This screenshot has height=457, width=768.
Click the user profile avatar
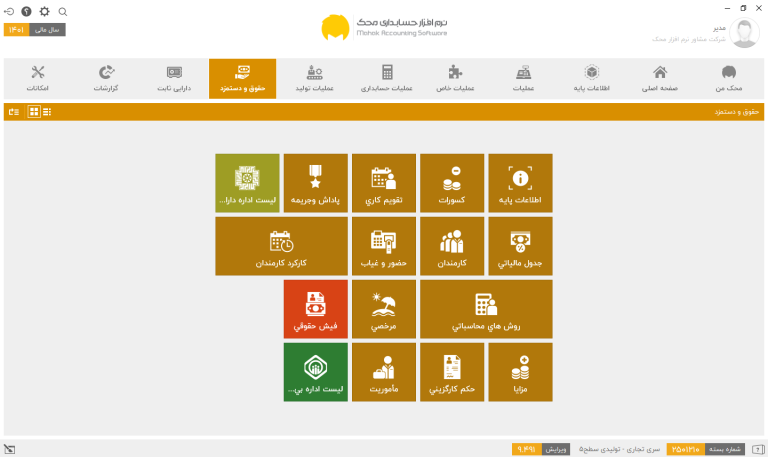pyautogui.click(x=744, y=33)
